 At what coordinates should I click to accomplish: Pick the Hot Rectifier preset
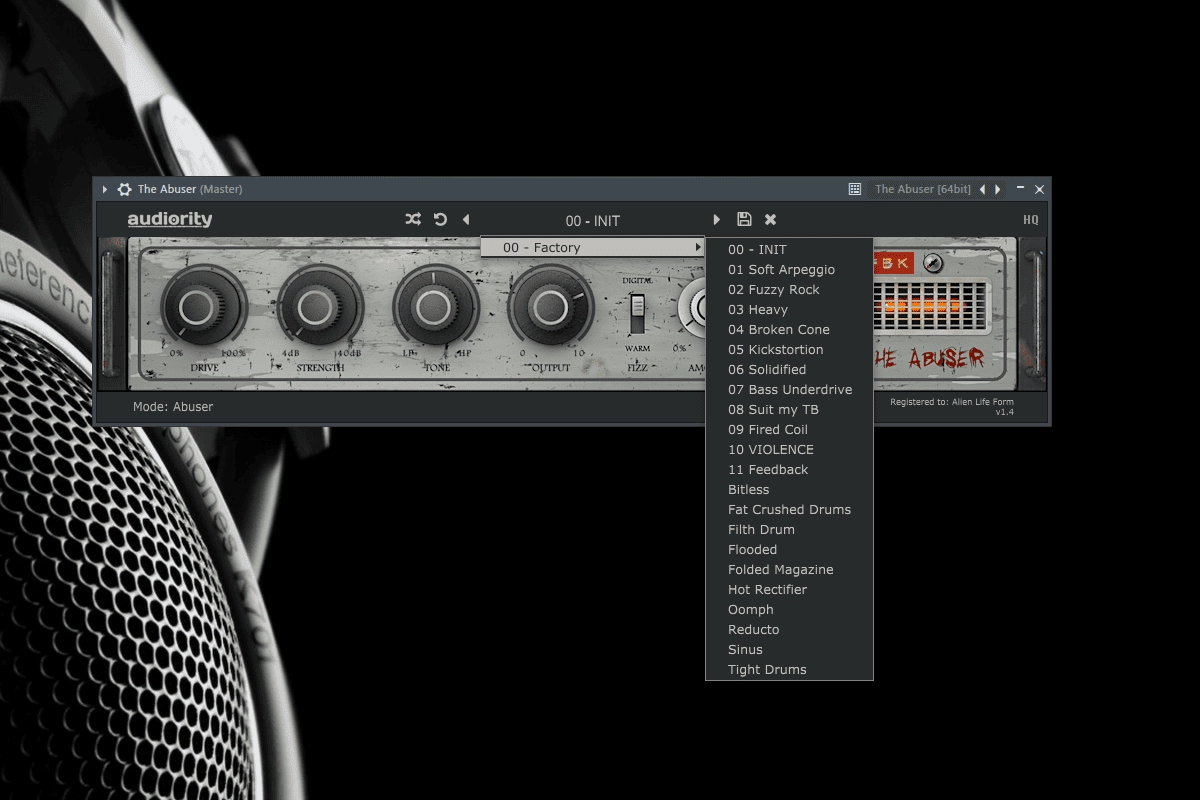coord(789,589)
